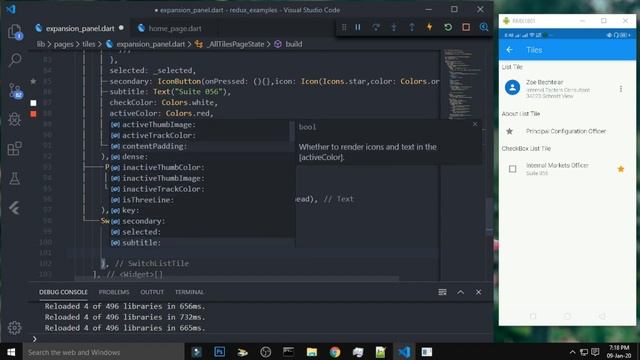Select inactiveTrackColor suggestion
Image resolution: width=640 pixels, height=360 pixels.
coord(202,189)
